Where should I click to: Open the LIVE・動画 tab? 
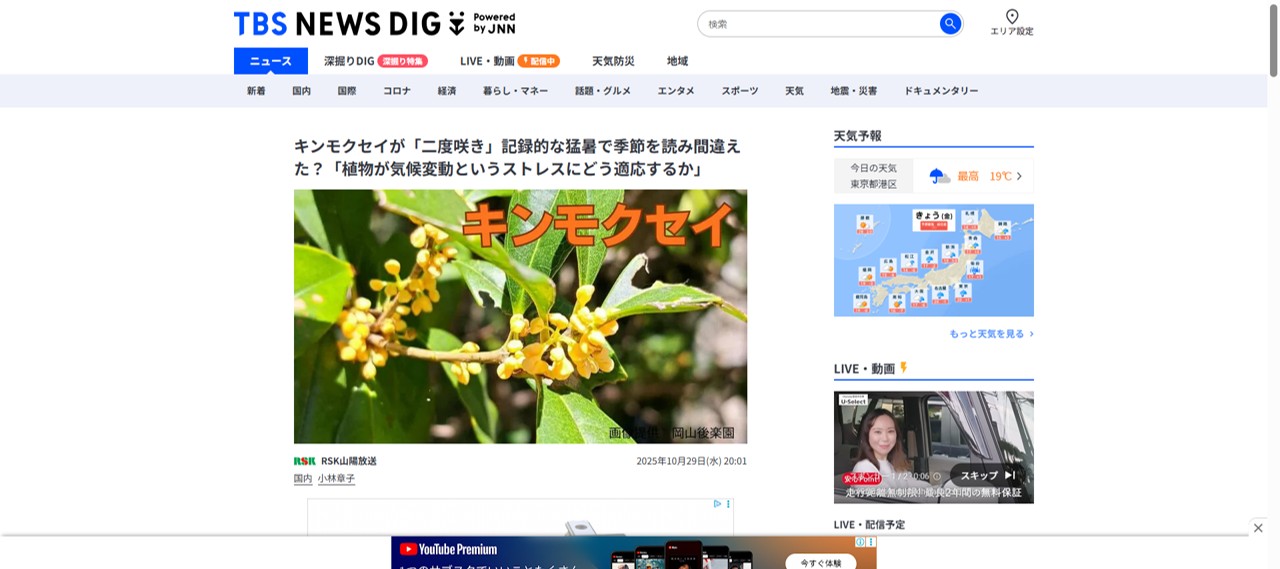487,61
